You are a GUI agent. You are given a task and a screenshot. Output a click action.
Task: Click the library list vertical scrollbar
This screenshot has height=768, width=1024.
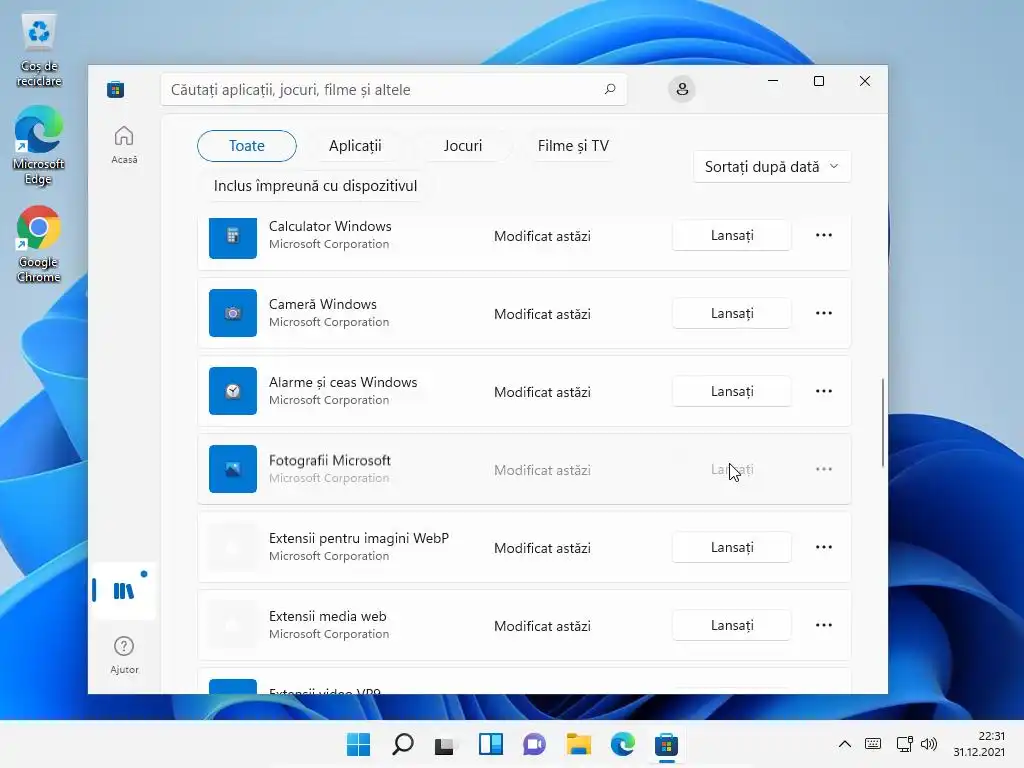point(883,423)
